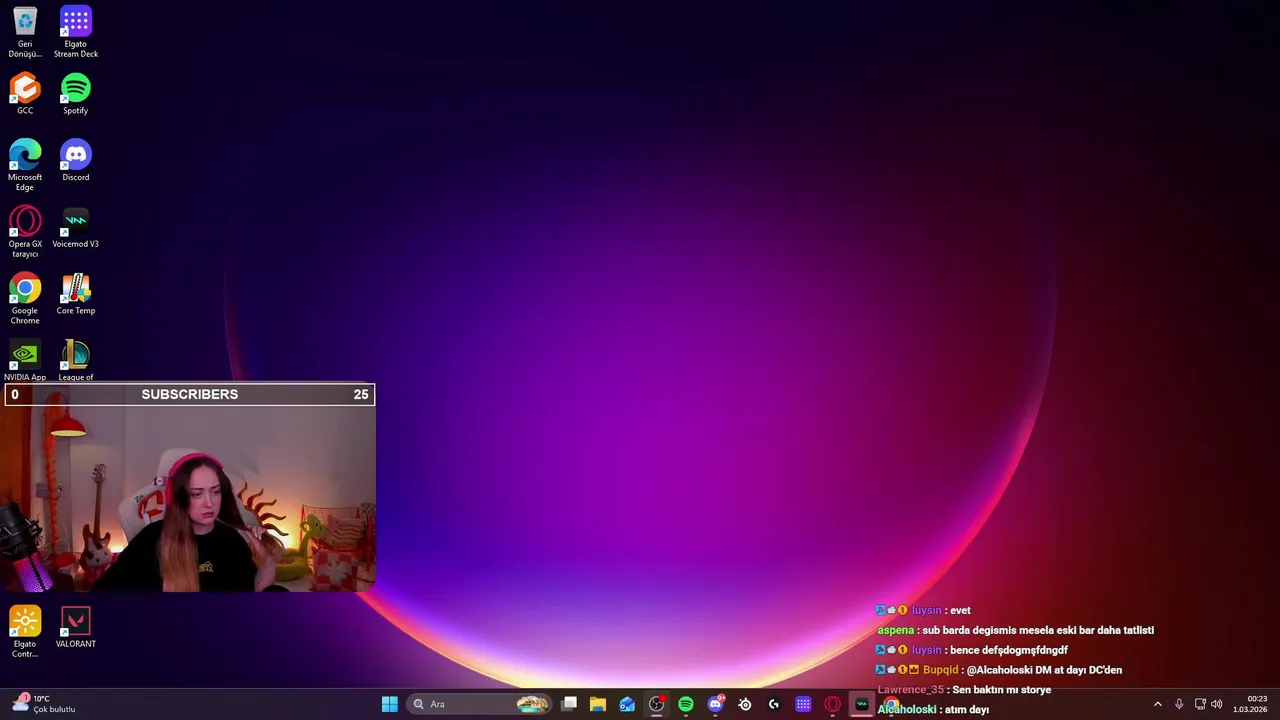Open volume control speaker icon
This screenshot has height=720, width=1280.
point(1217,704)
